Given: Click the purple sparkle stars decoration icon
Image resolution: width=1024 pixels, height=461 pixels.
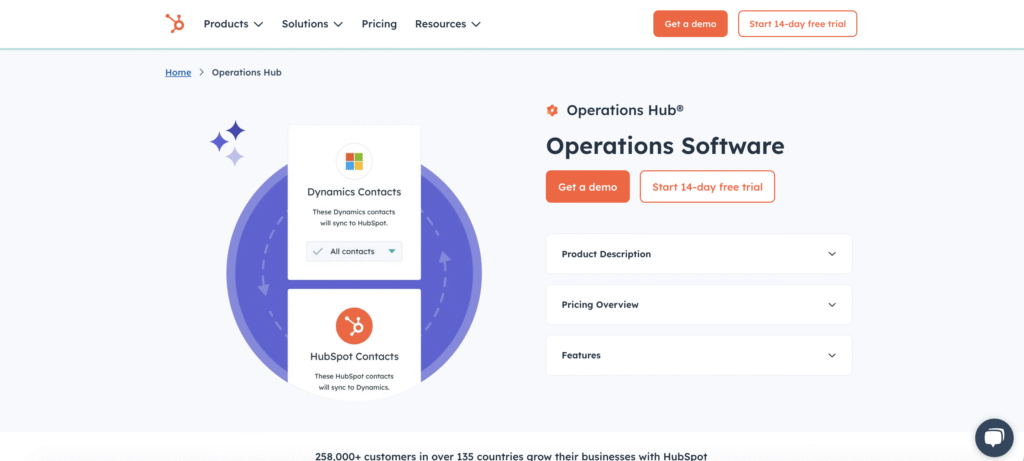Looking at the screenshot, I should pyautogui.click(x=227, y=143).
